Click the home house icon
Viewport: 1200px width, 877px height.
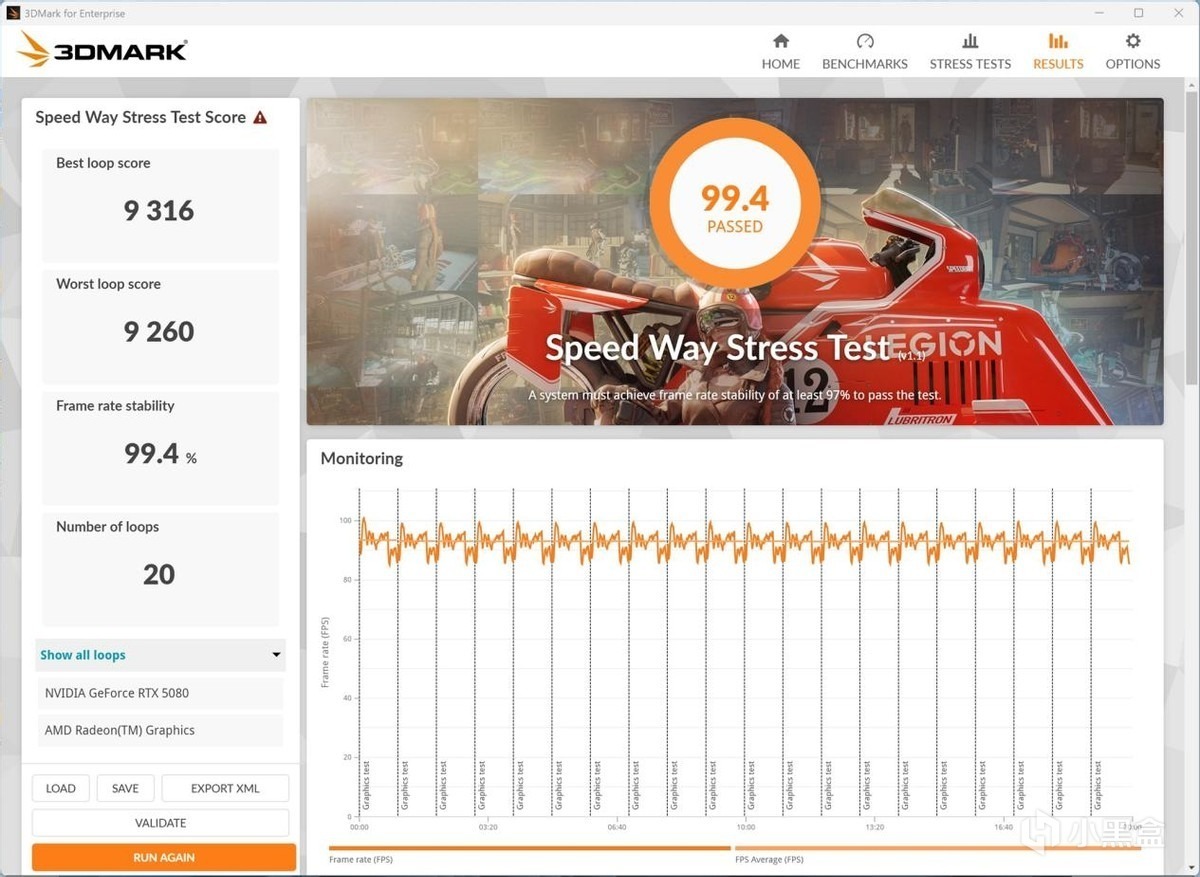[781, 41]
